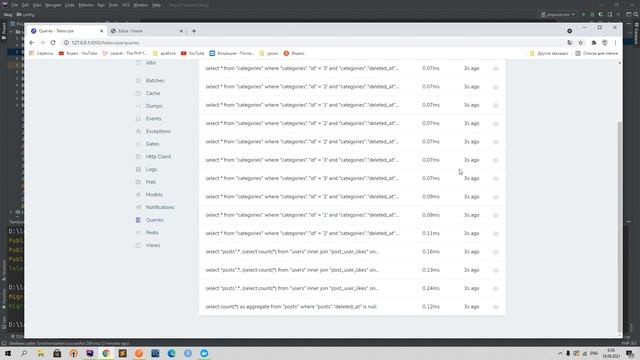Open the Laravel bookmark in bookmarks bar
The width and height of the screenshot is (640, 360).
pyautogui.click(x=124, y=53)
